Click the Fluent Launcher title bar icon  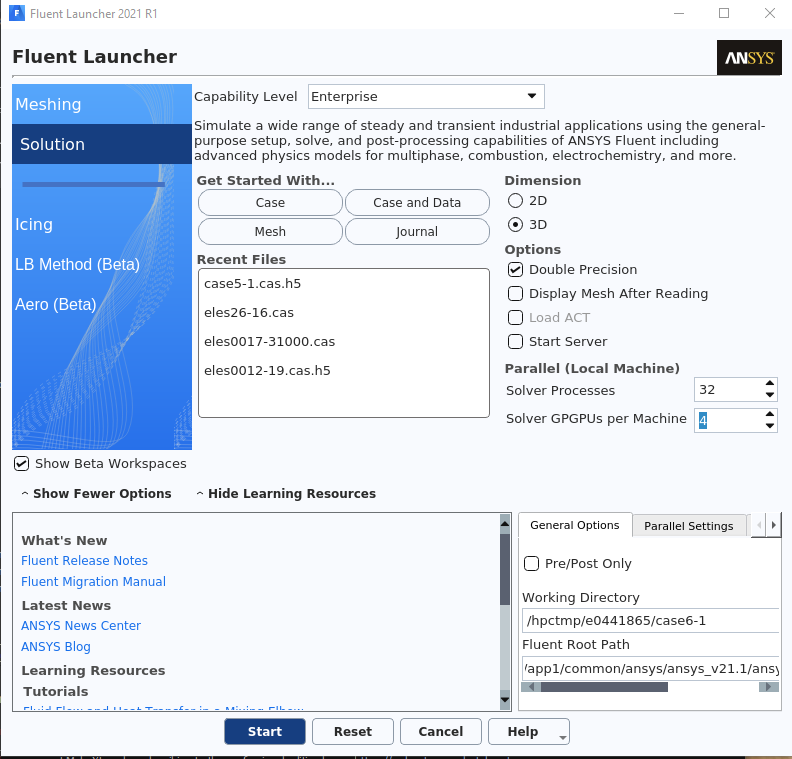pos(17,13)
